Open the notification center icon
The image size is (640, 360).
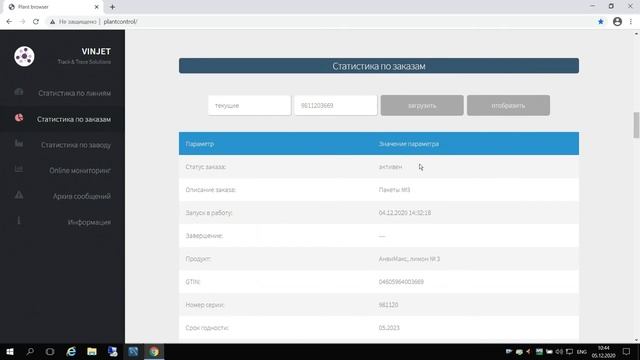627,351
